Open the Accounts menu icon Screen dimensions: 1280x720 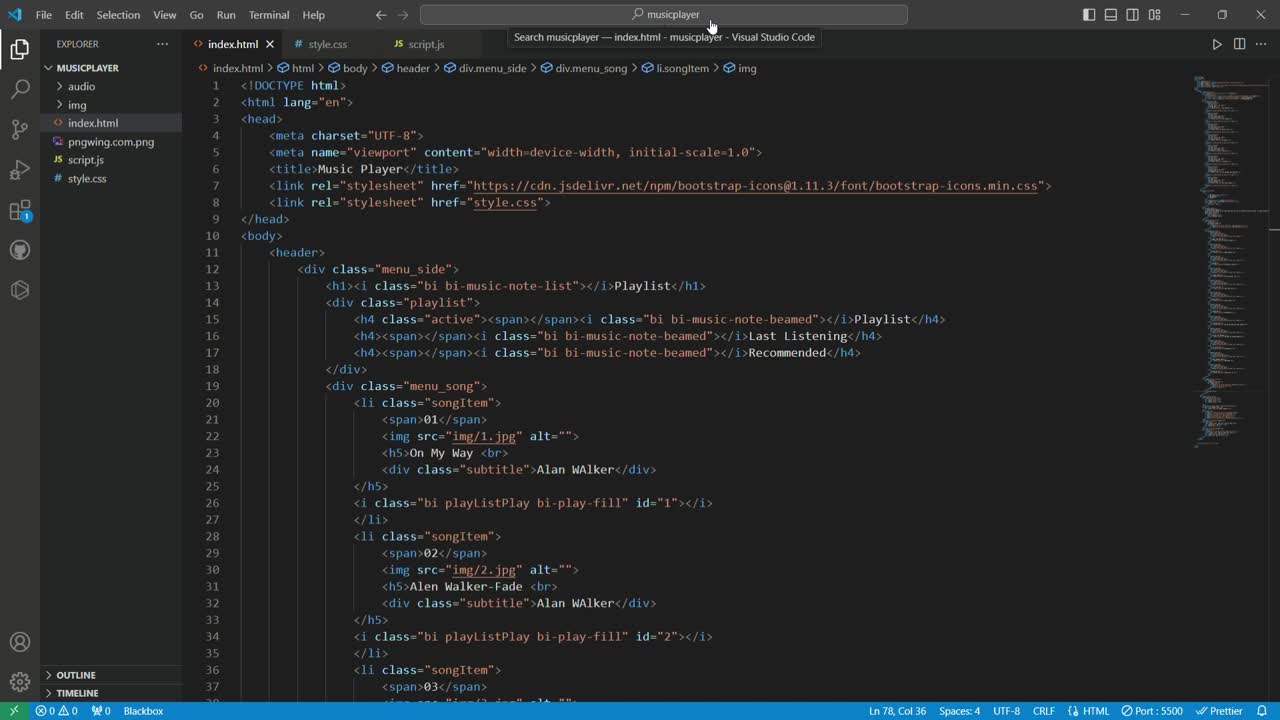20,642
